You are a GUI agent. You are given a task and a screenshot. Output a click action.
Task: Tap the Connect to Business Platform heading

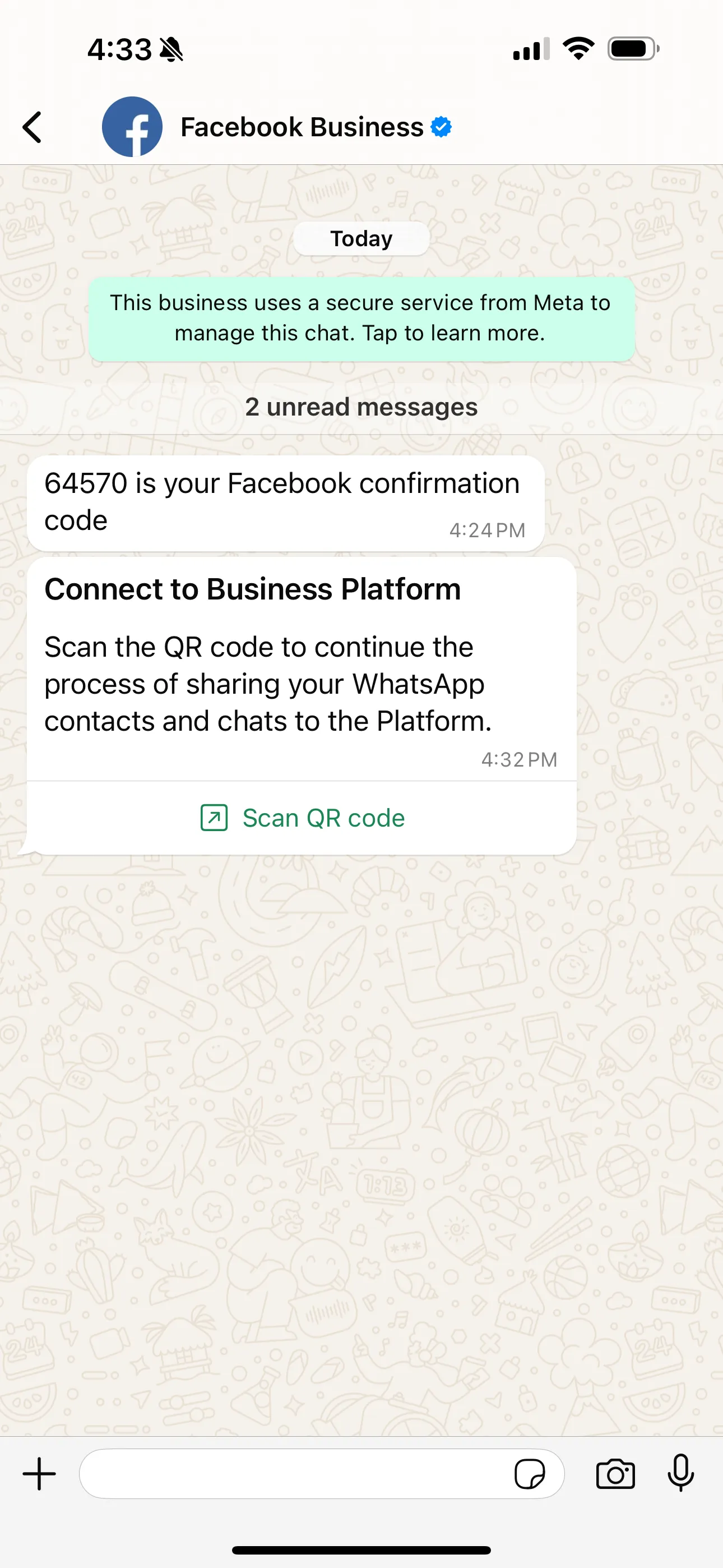(x=253, y=589)
